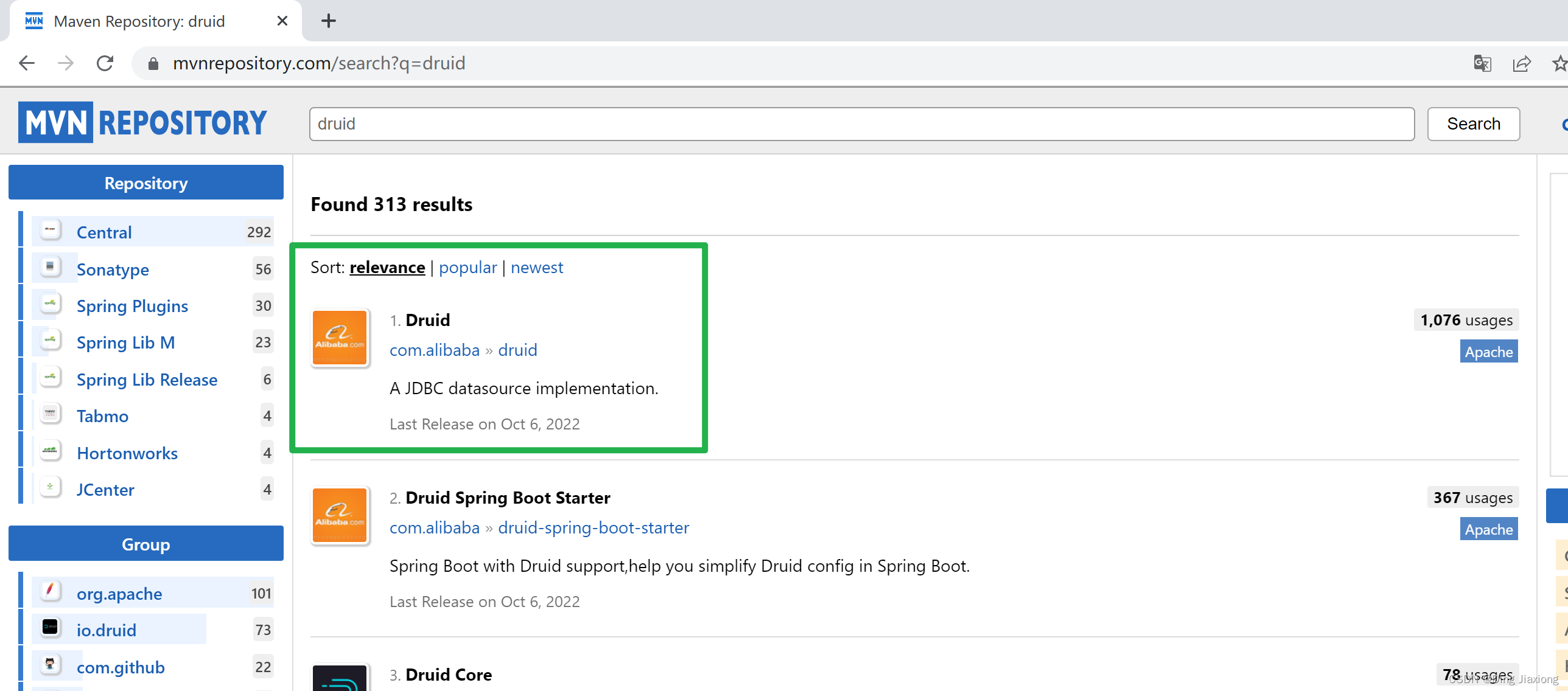Screen dimensions: 1568x691
Task: Click the Hortonworks repository icon
Action: 50,450
